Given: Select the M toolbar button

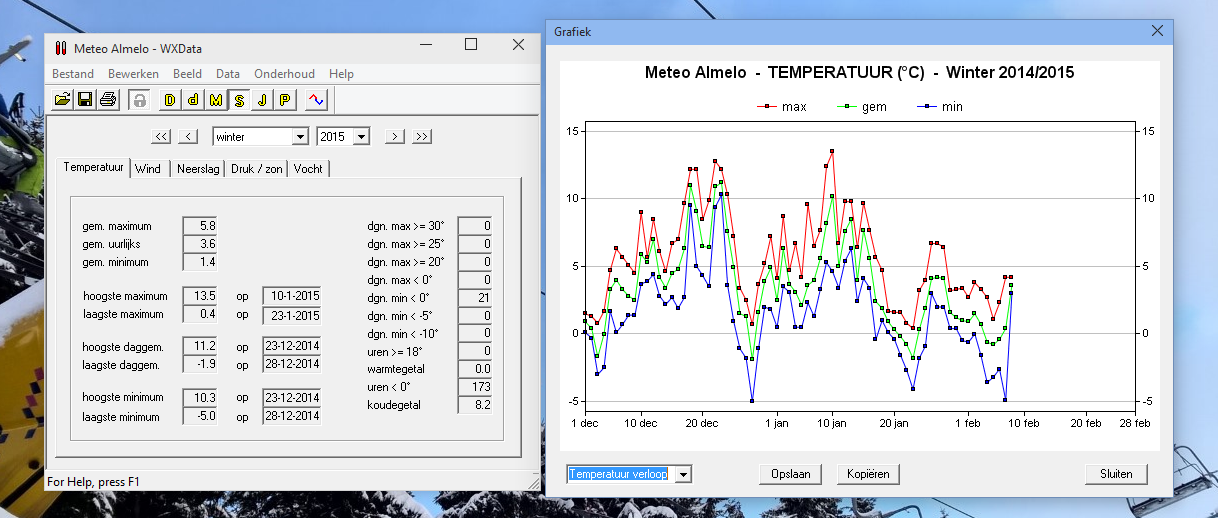Looking at the screenshot, I should click(216, 99).
